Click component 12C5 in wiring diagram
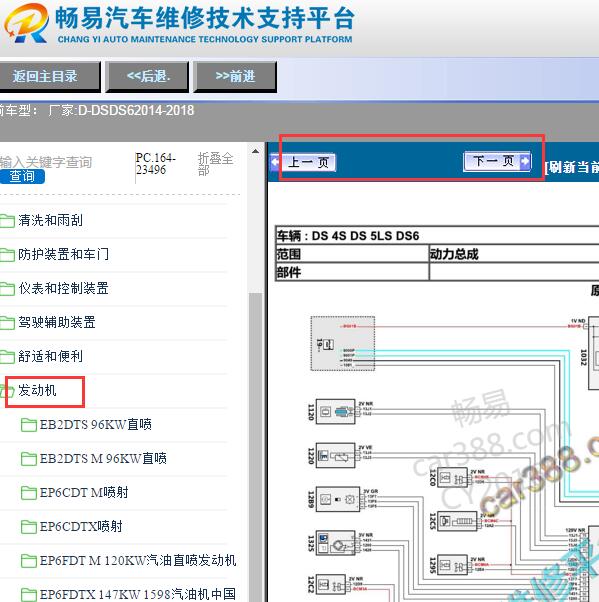Image resolution: width=599 pixels, height=602 pixels. [x=457, y=521]
